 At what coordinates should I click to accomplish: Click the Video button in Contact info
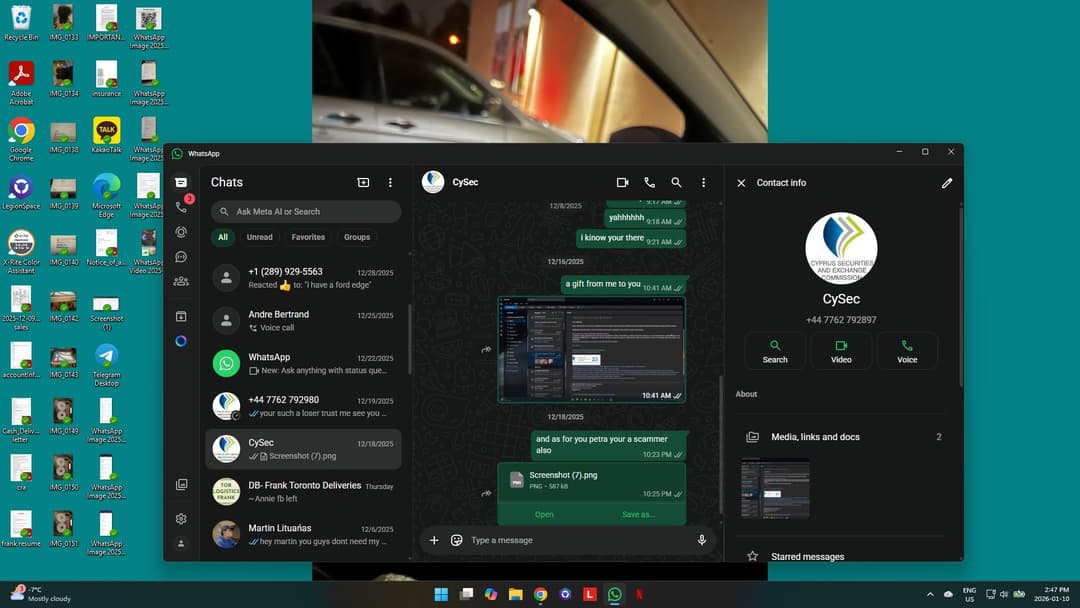pos(841,350)
